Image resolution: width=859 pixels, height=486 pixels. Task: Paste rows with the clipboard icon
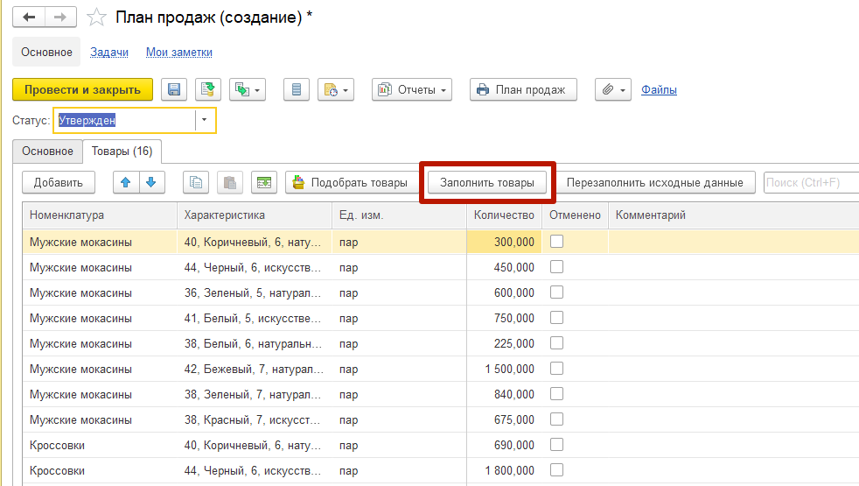[x=230, y=182]
